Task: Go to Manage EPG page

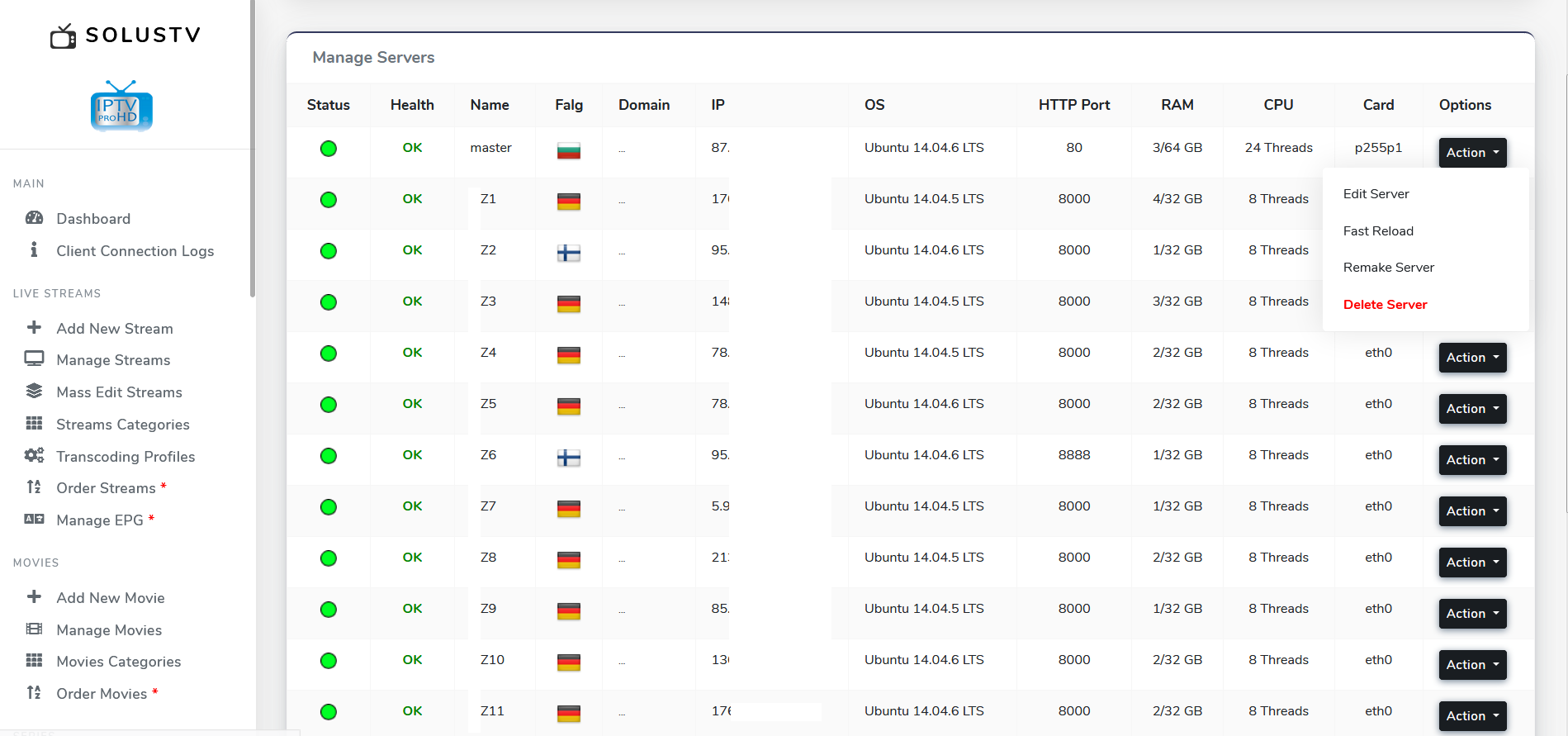Action: [99, 520]
